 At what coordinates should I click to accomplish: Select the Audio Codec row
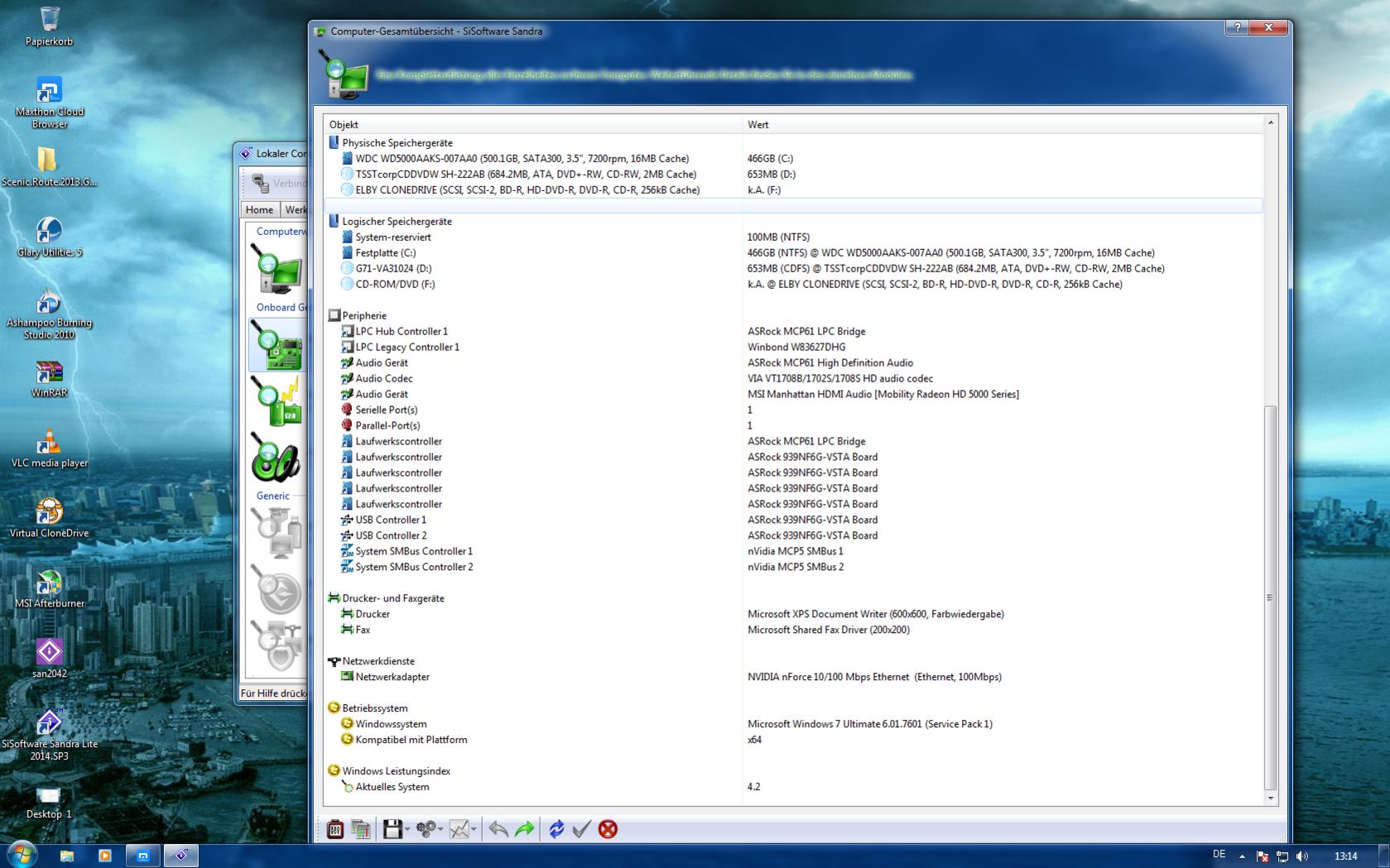pos(793,379)
